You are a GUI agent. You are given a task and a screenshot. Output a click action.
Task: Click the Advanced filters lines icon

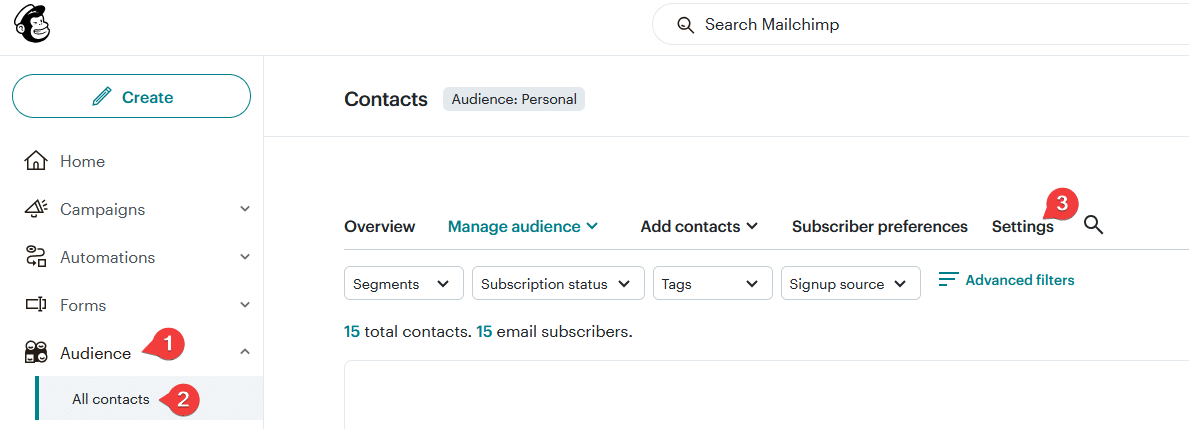[948, 280]
